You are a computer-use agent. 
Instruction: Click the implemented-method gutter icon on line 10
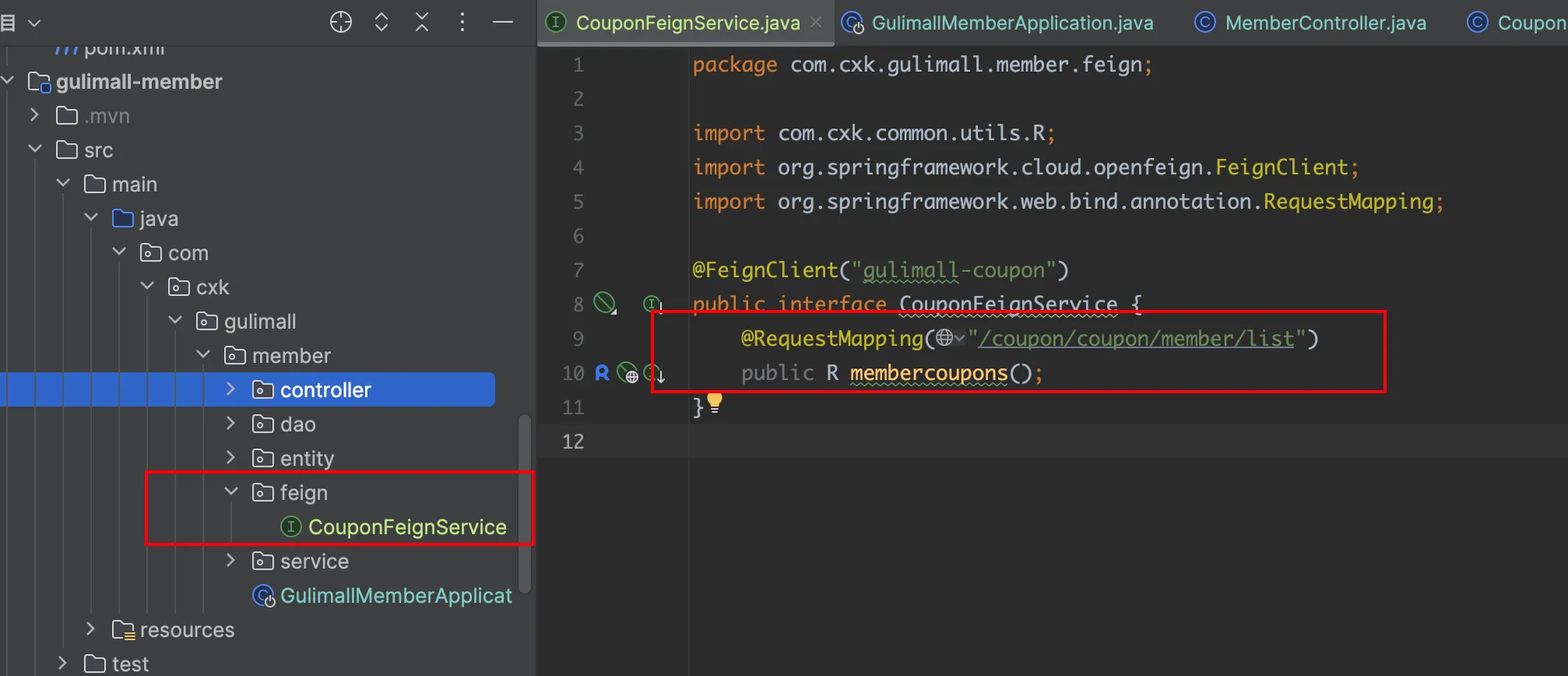coord(654,373)
